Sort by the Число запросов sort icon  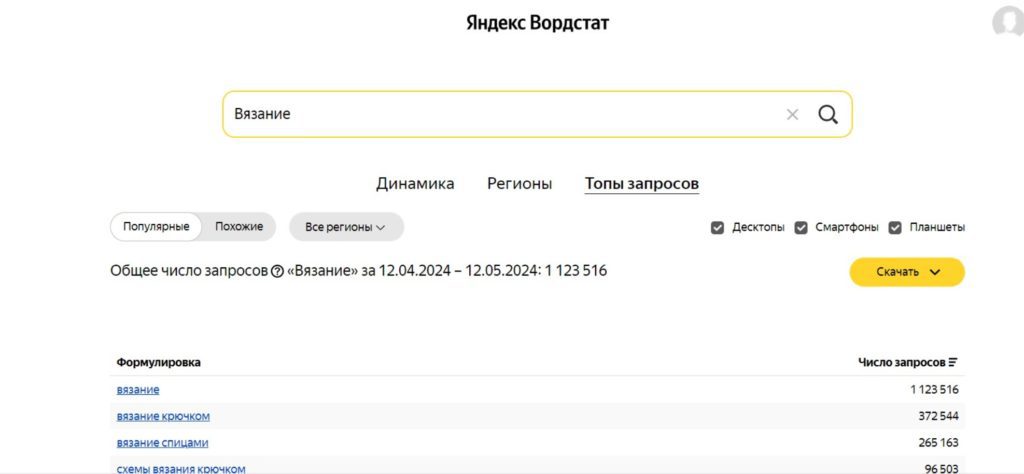953,362
